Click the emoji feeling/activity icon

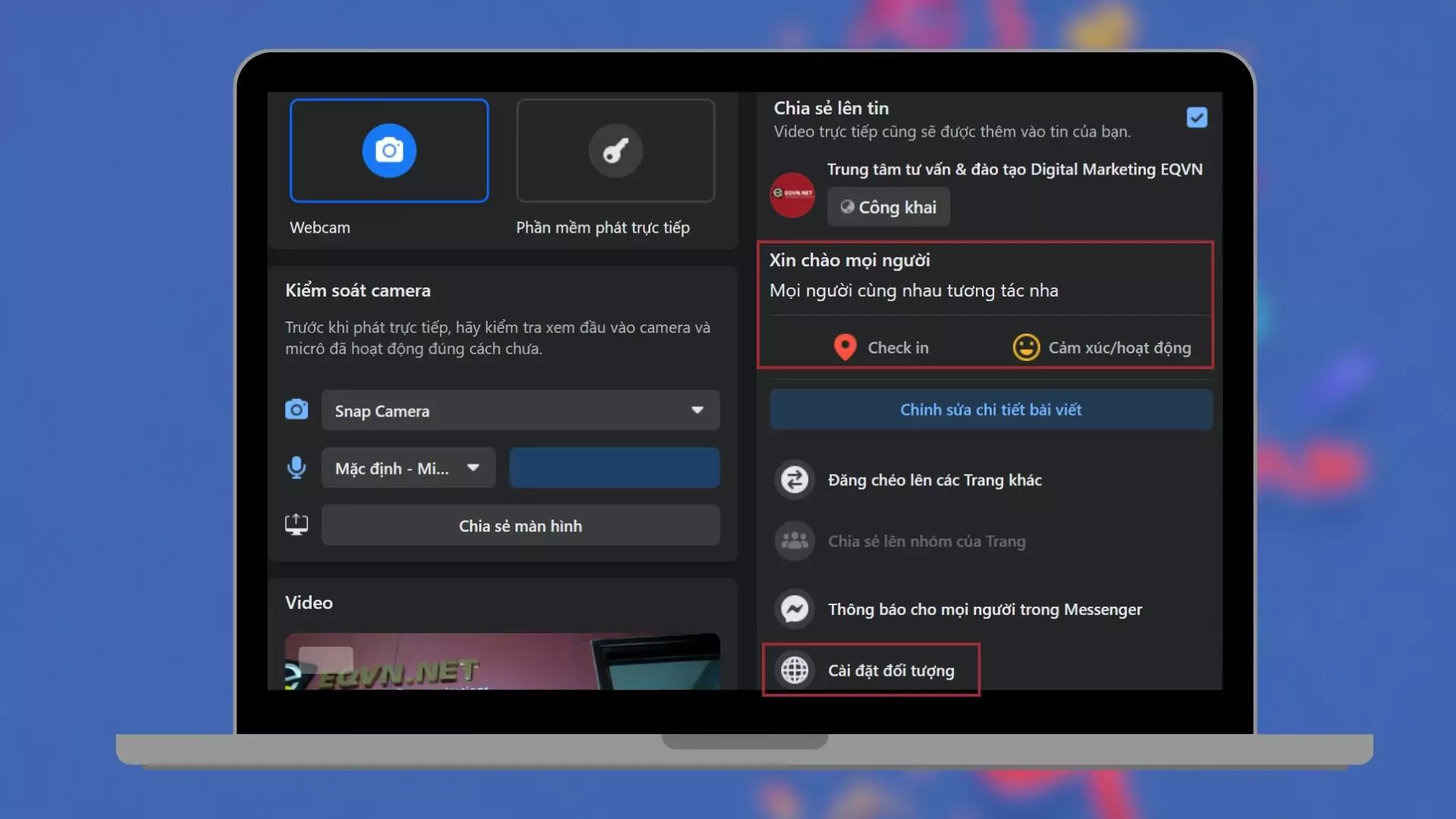(x=1026, y=347)
